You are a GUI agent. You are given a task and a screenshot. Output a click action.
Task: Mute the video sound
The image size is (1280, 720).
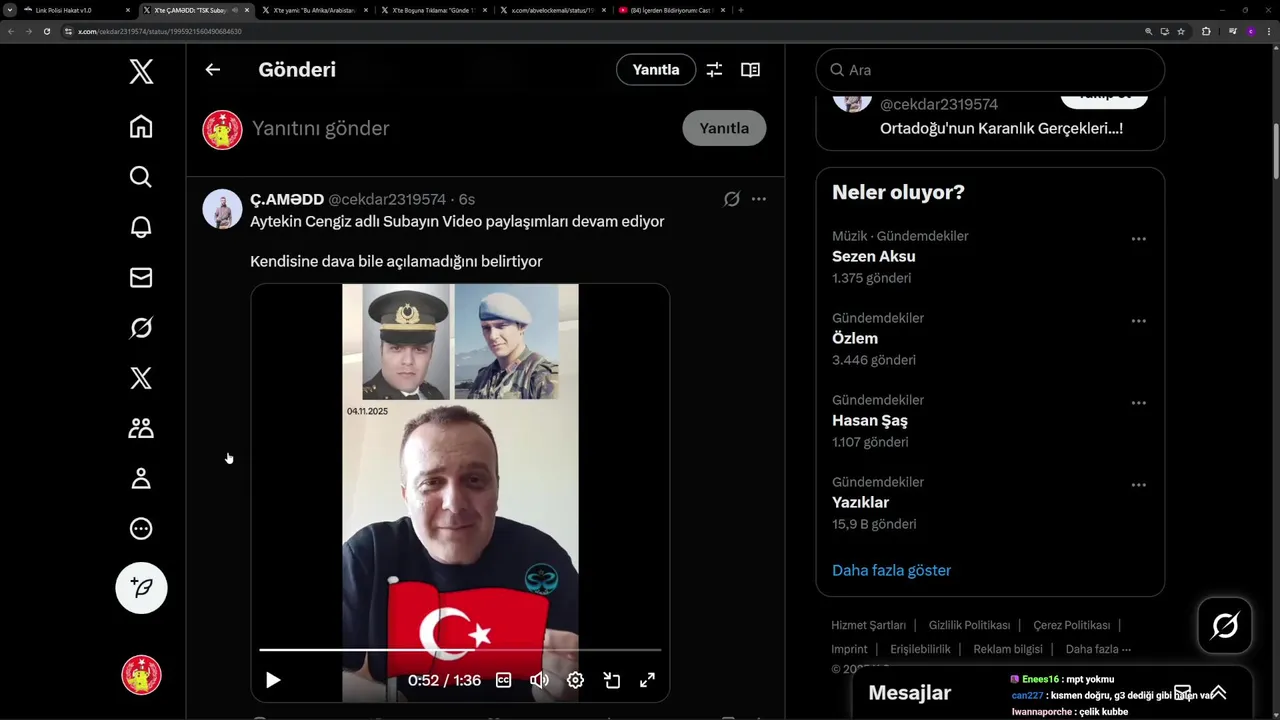(x=539, y=680)
